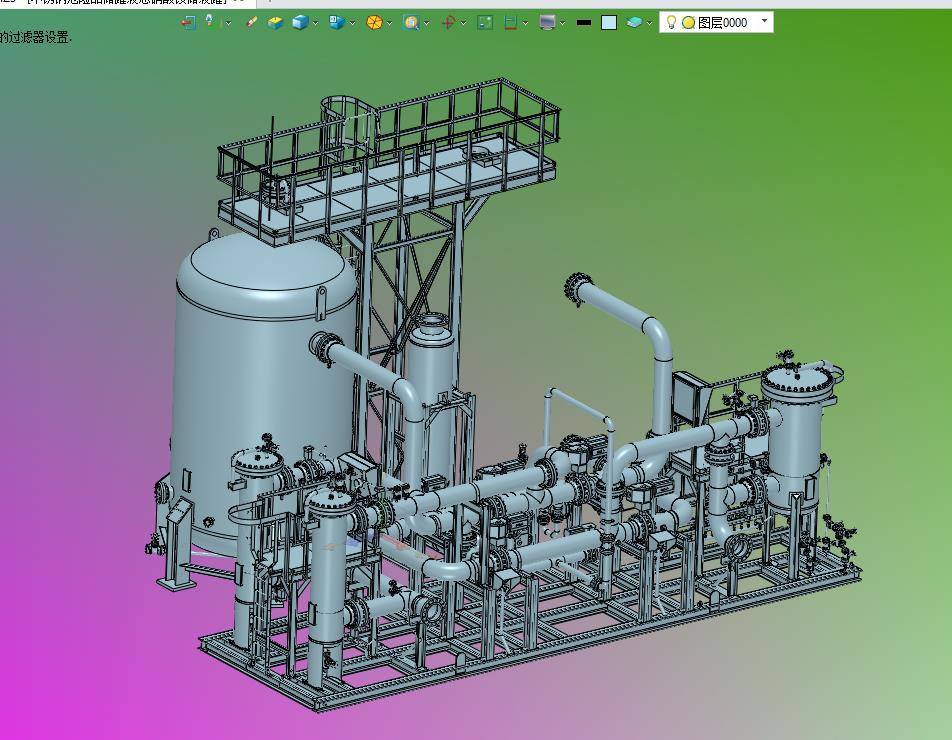Screen dimensions: 952x740
Task: Click the red rotate view icon
Action: tap(449, 23)
